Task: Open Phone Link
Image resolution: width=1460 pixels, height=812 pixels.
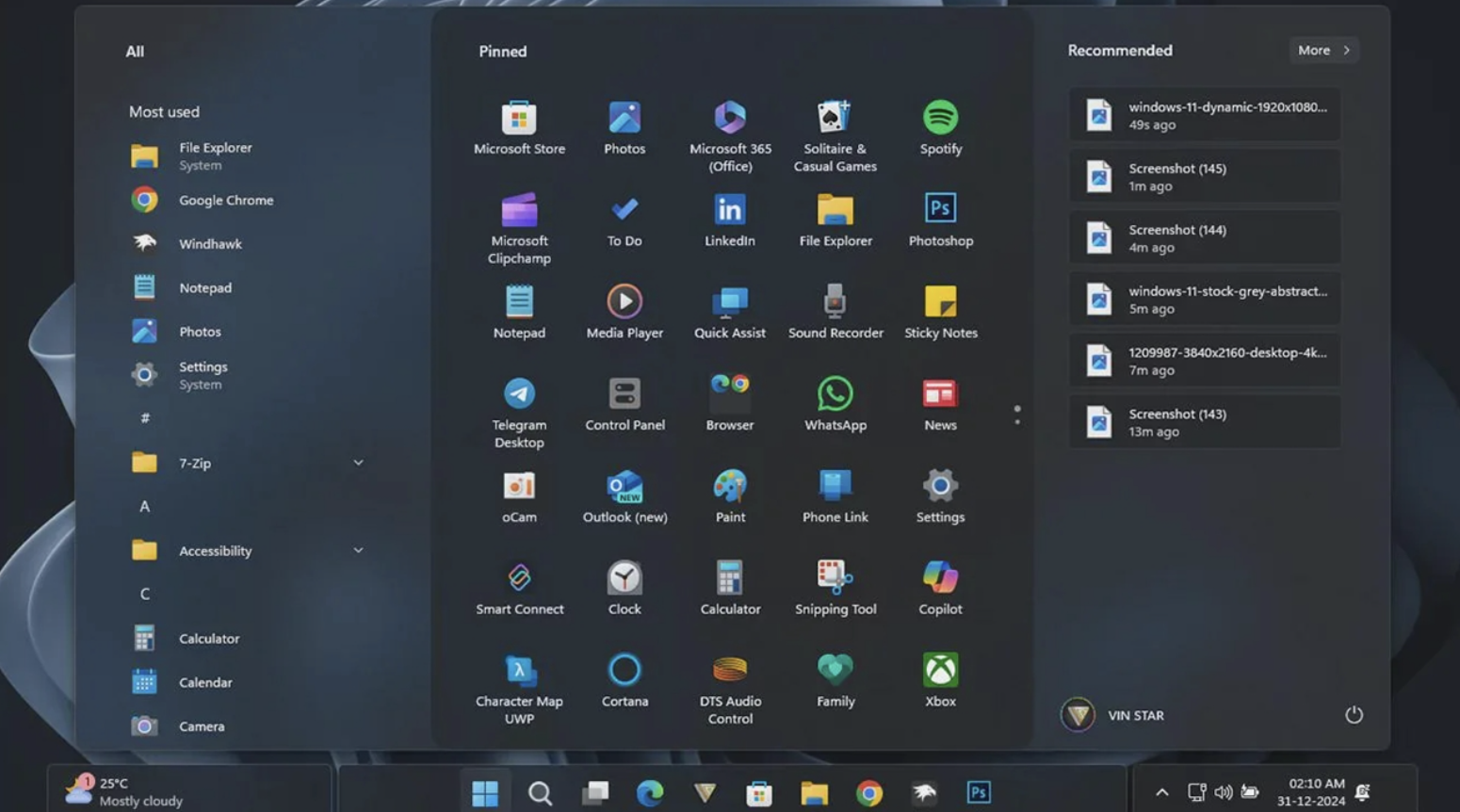Action: (x=835, y=496)
